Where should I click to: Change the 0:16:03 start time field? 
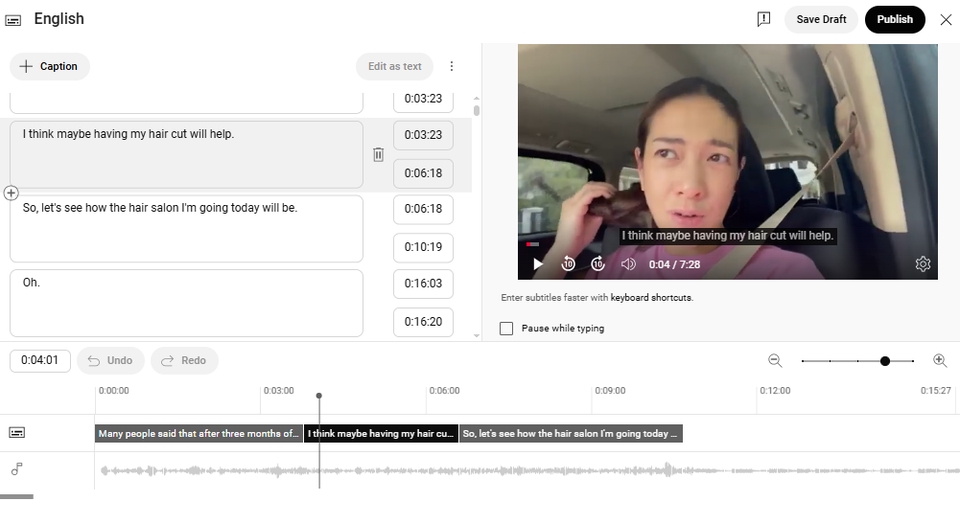click(x=423, y=283)
